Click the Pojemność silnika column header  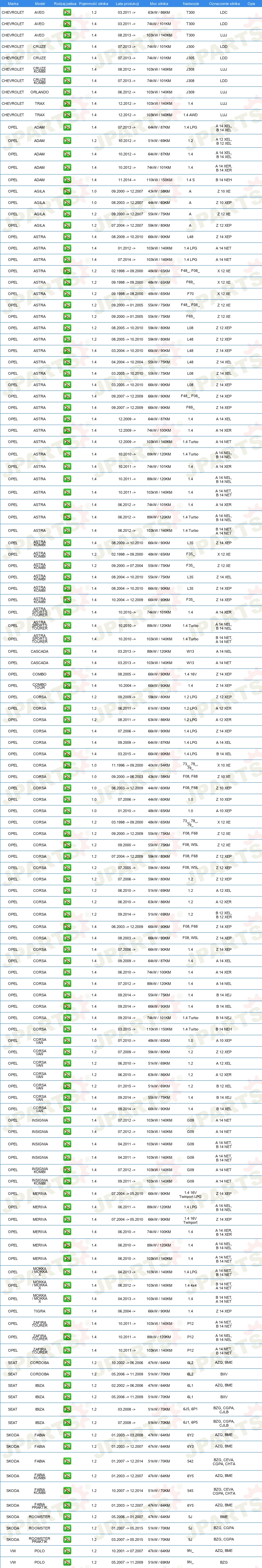(94, 4)
